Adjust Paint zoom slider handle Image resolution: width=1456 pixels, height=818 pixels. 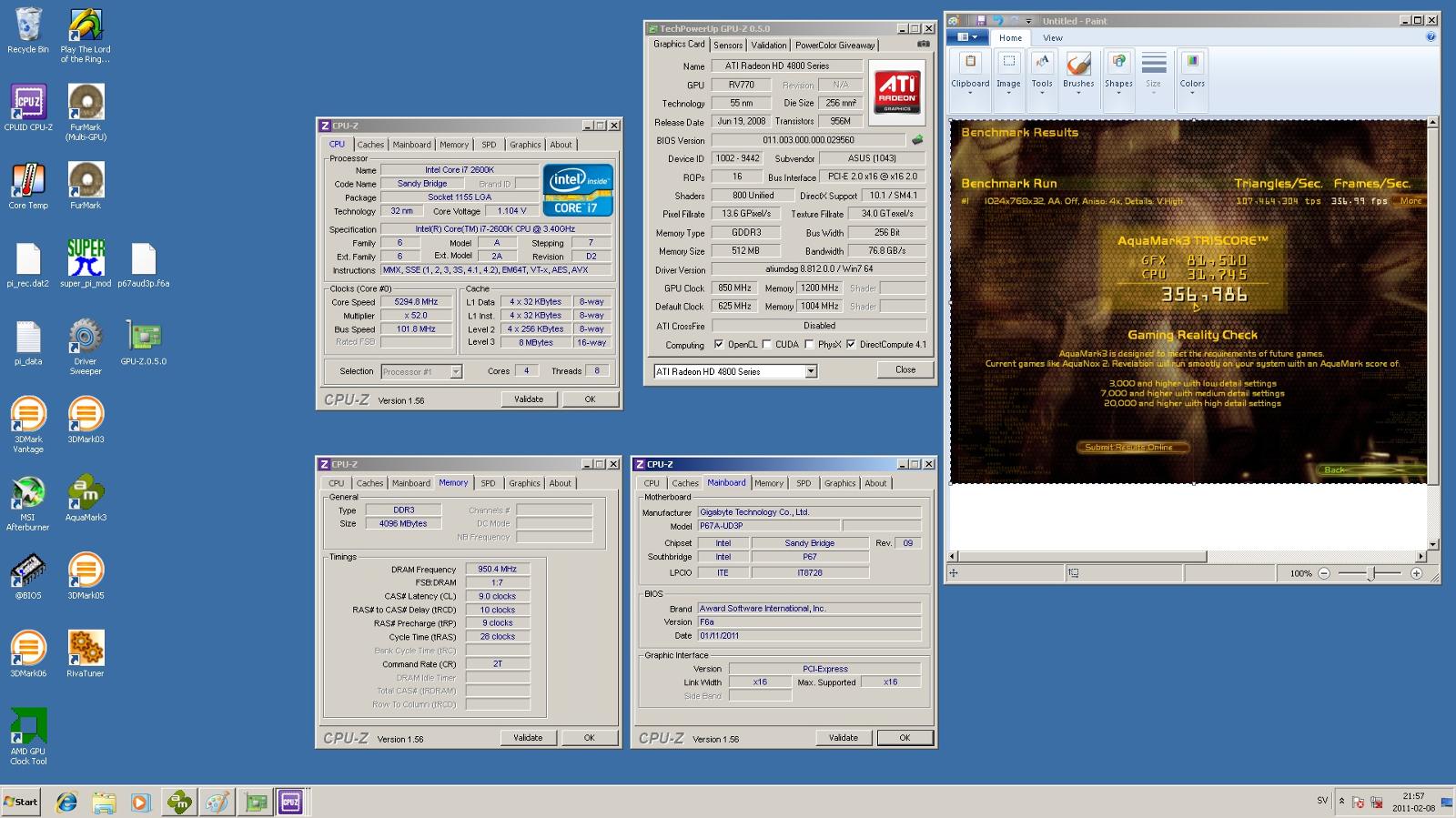point(1371,573)
